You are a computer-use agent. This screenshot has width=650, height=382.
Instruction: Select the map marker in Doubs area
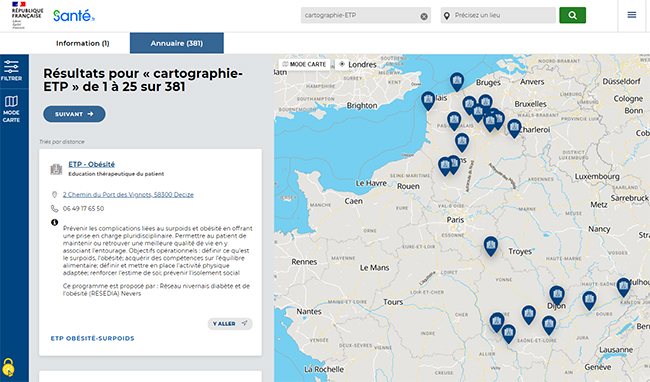(x=589, y=300)
